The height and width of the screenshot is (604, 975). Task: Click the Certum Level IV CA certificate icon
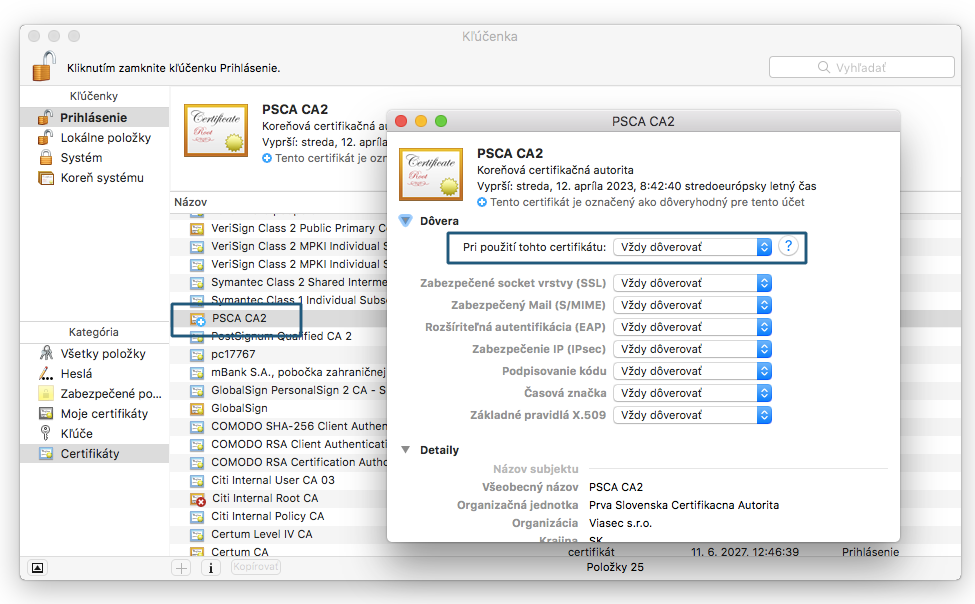[197, 535]
